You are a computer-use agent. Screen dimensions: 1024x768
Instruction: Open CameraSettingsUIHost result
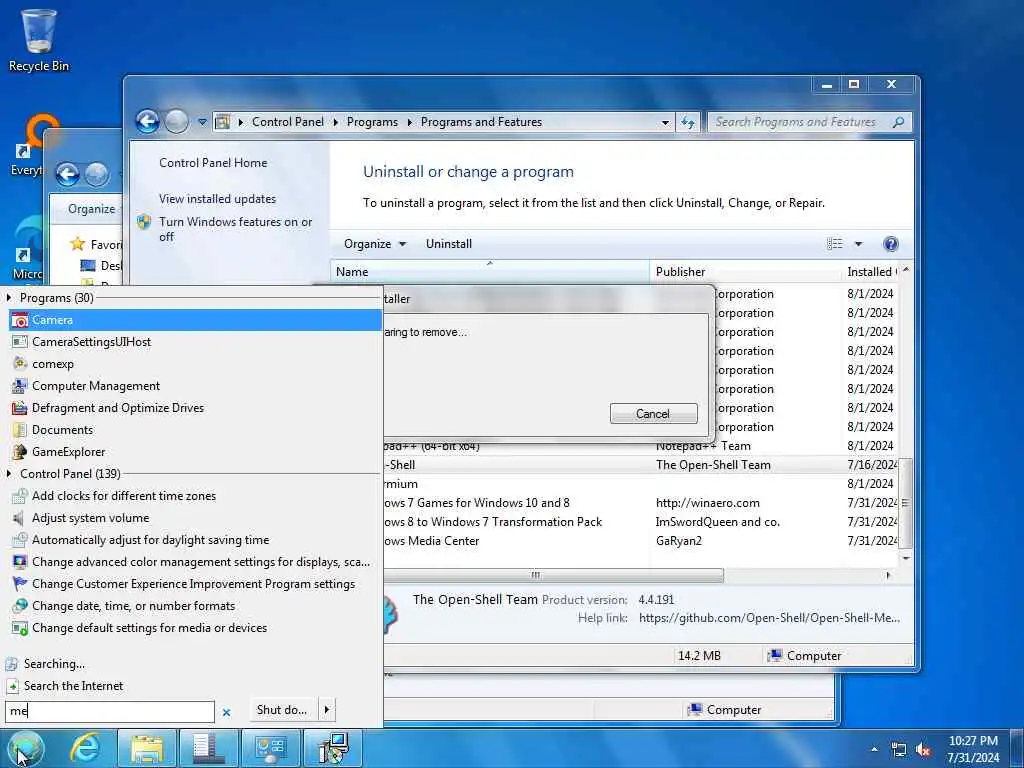[195, 342]
